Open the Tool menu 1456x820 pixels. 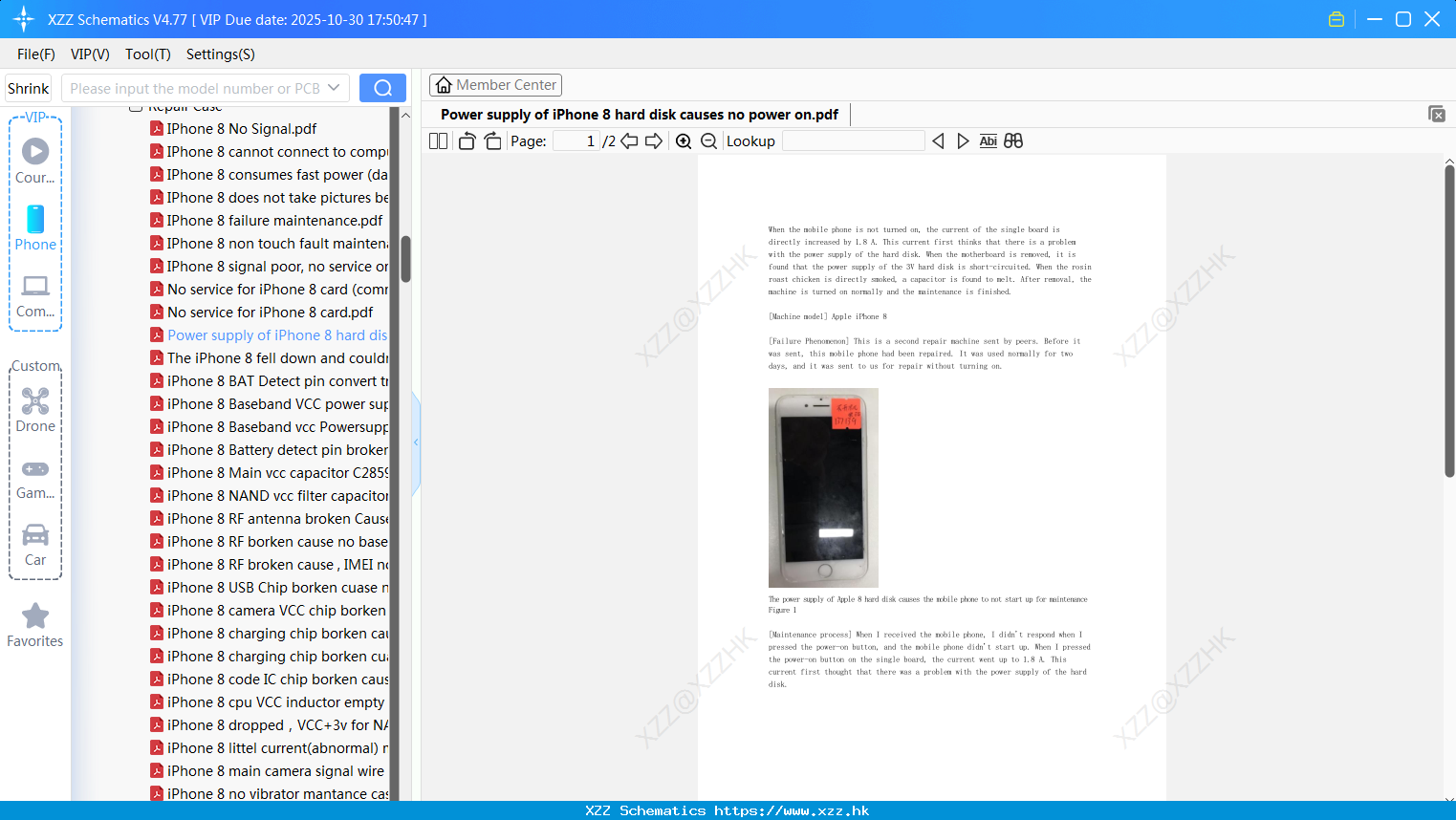148,54
